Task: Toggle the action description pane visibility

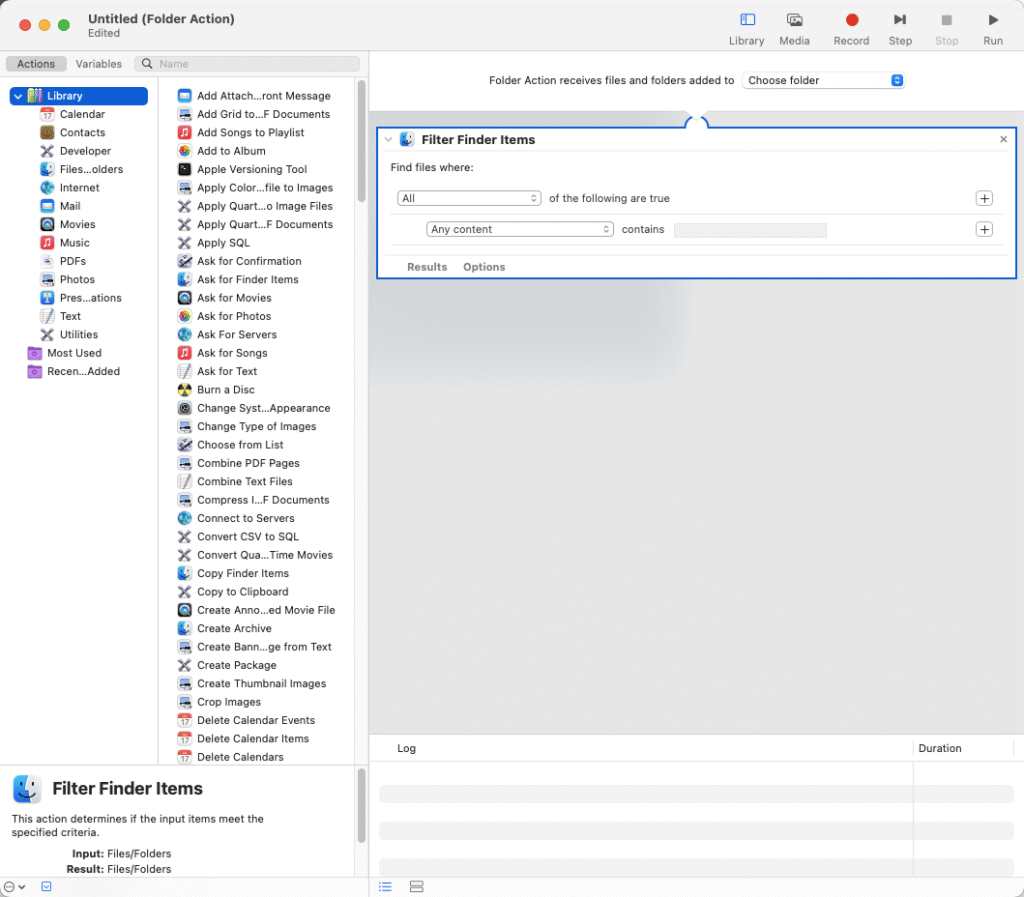Action: [46, 886]
